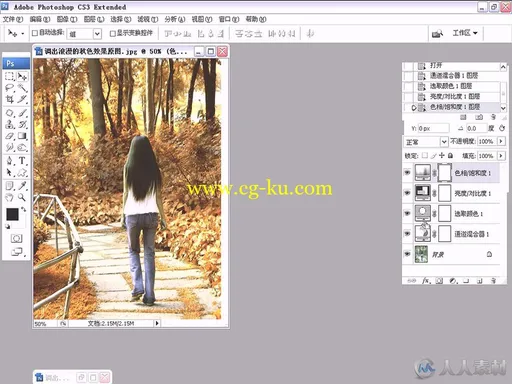
Task: Delete layer with Layers panel trash icon
Action: click(x=494, y=281)
